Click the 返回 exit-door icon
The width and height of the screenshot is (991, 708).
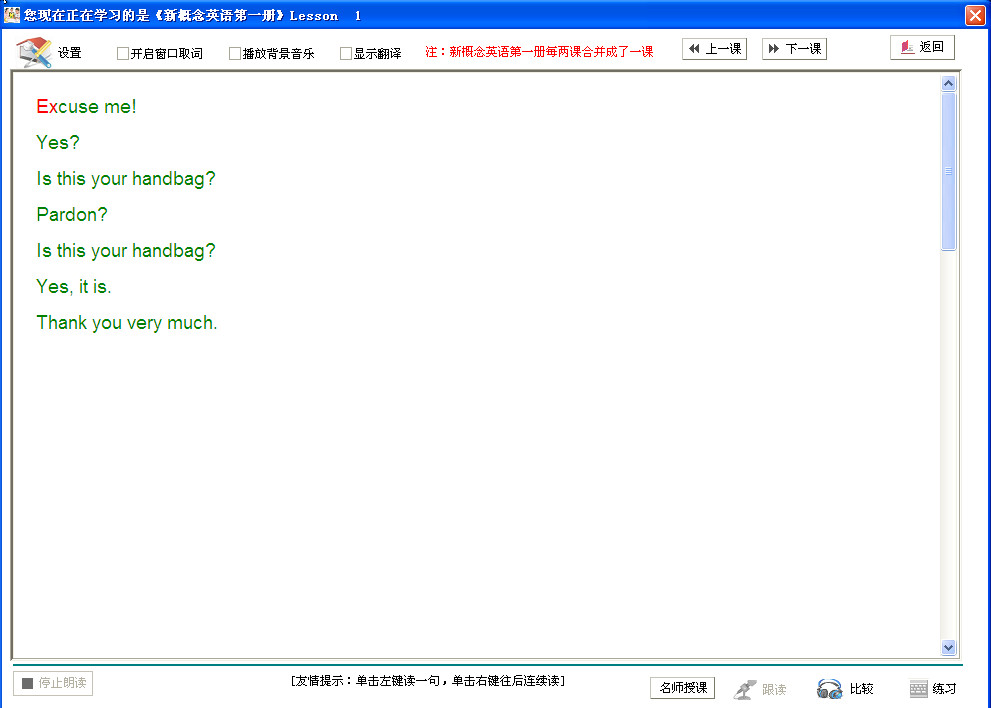point(907,46)
